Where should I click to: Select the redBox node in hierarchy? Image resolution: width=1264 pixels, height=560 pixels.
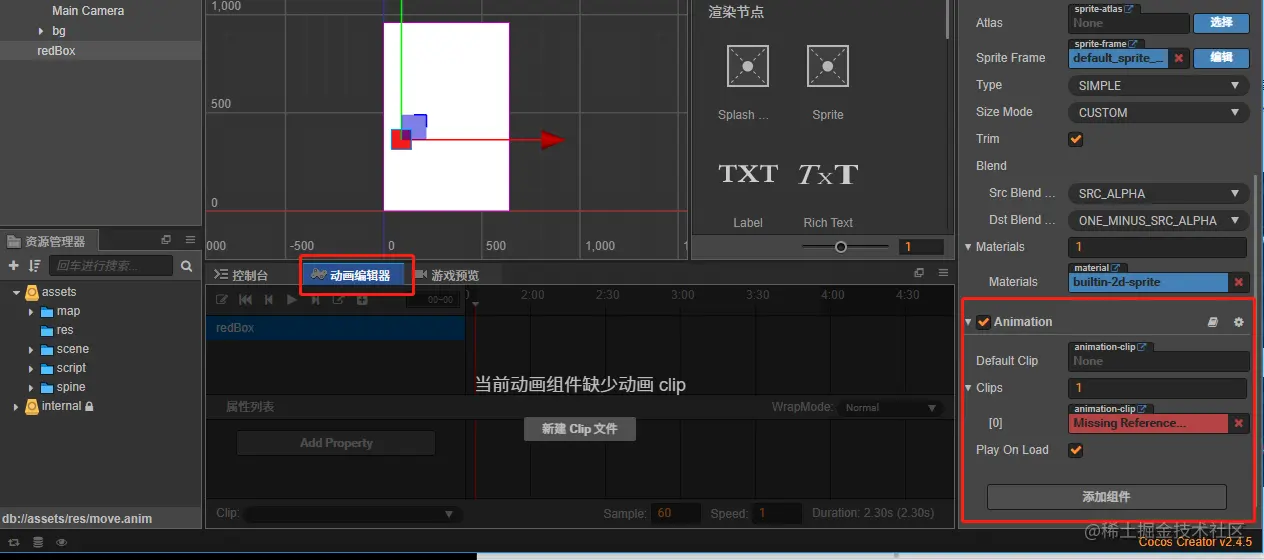100,51
